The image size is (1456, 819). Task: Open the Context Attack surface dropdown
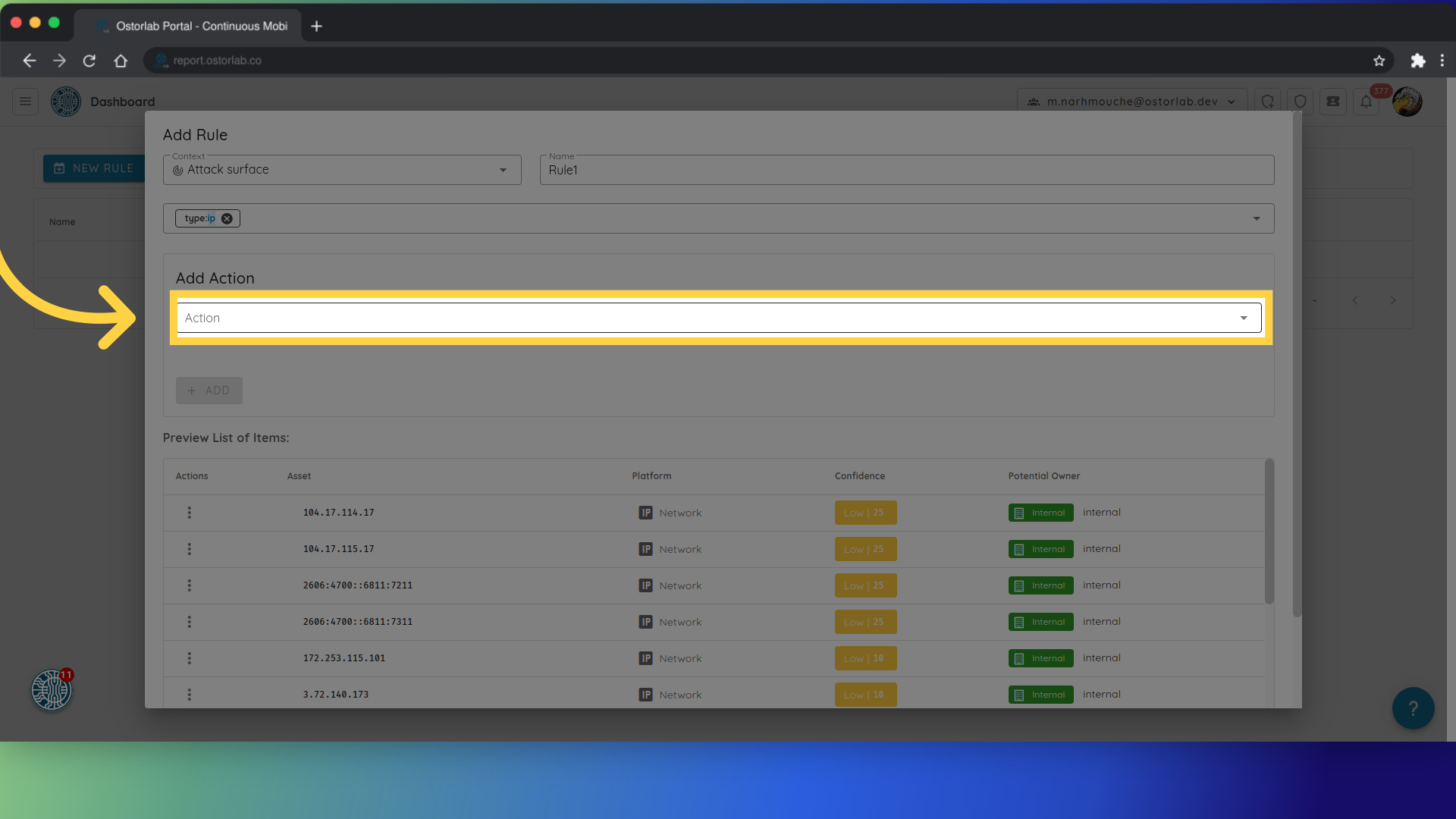tap(342, 170)
